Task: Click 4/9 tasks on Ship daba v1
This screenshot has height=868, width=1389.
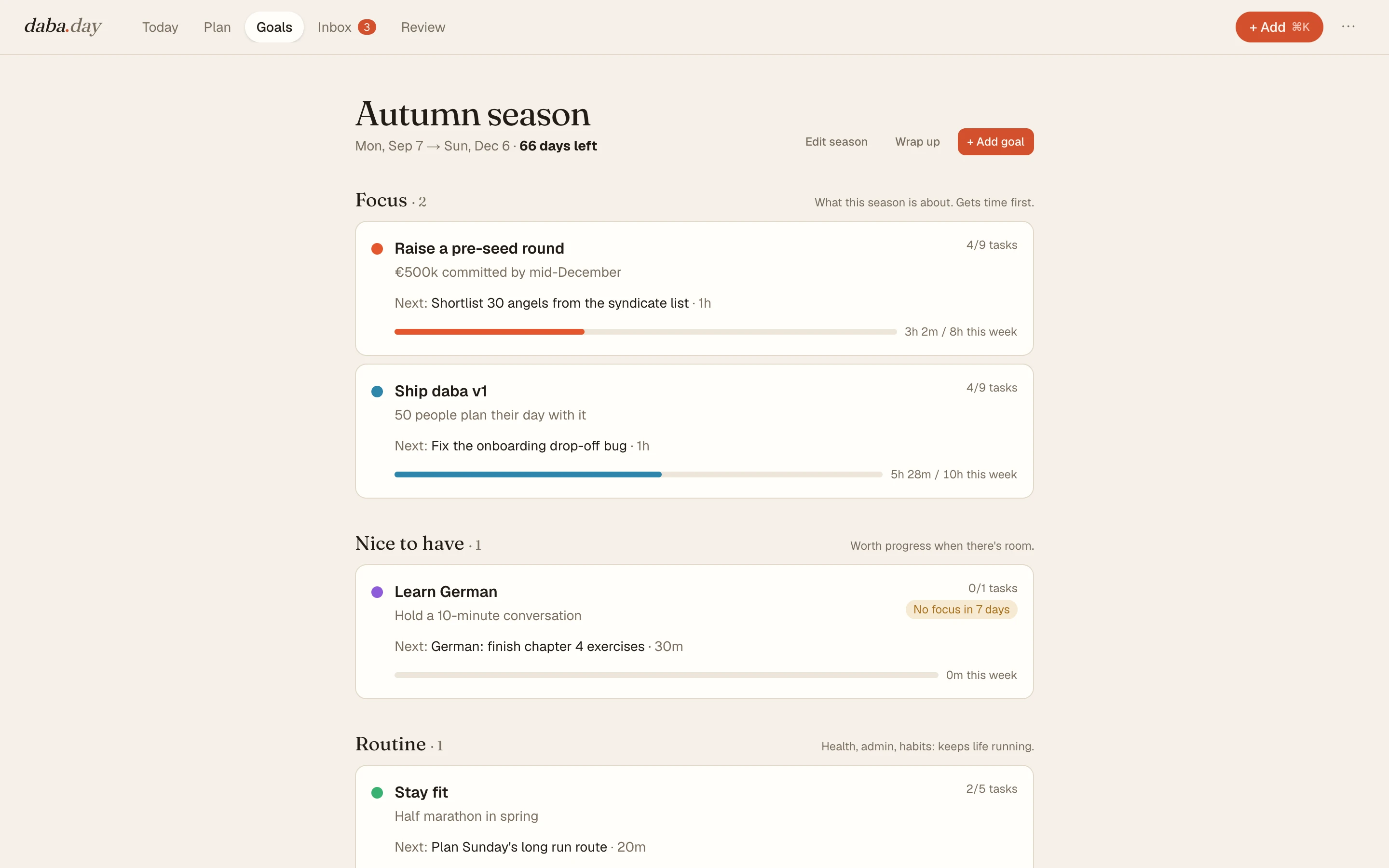Action: tap(992, 388)
